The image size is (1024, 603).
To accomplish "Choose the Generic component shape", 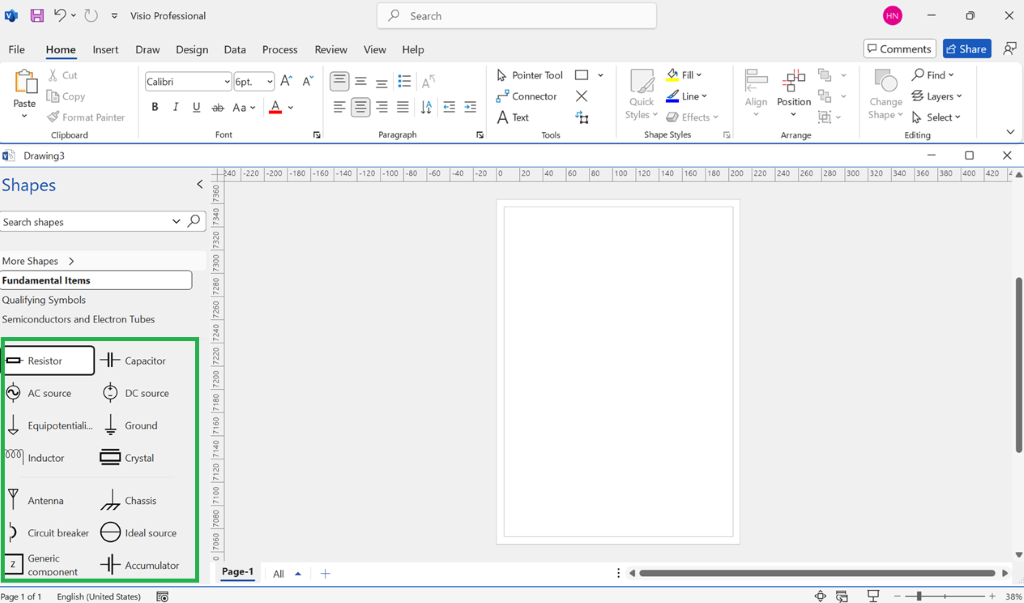I will 42,565.
